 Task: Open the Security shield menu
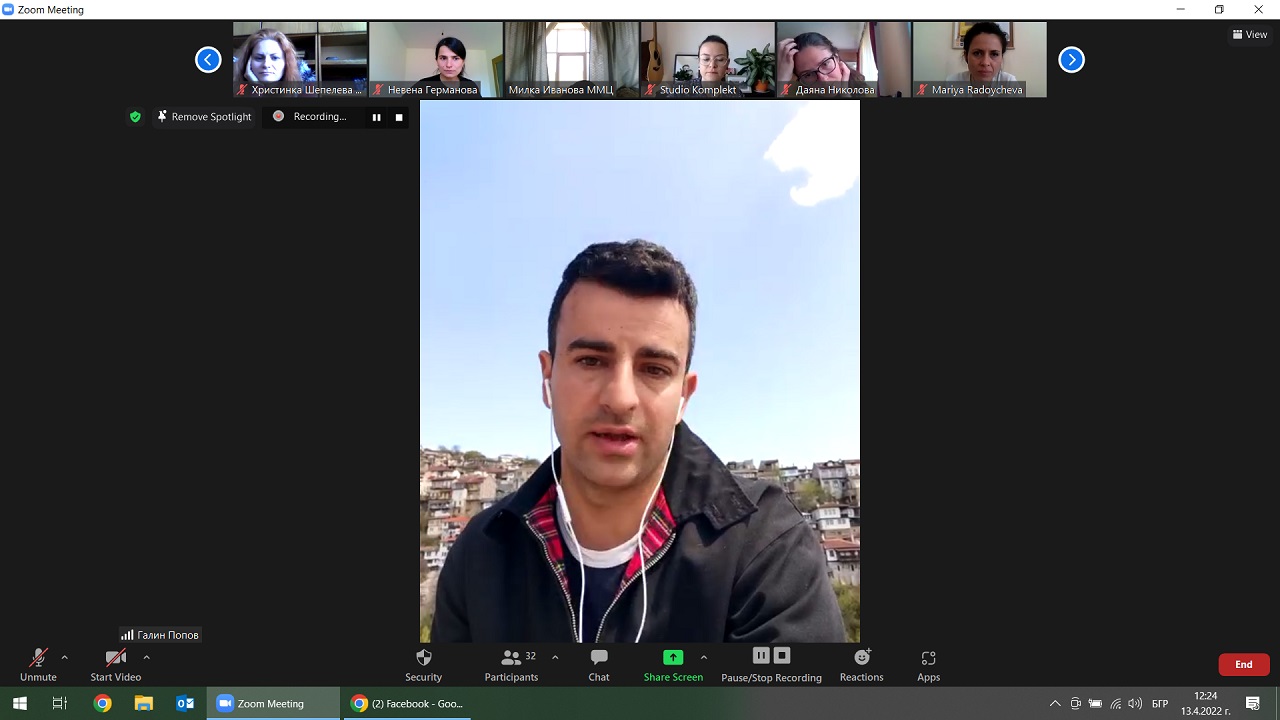pyautogui.click(x=423, y=664)
